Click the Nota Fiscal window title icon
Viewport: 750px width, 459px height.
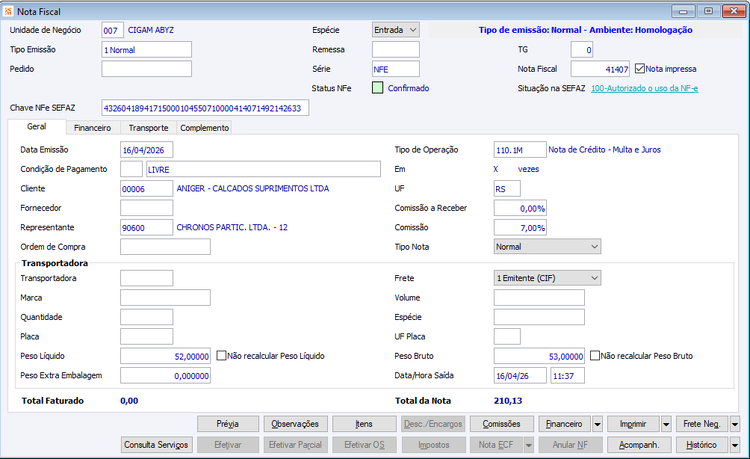click(8, 11)
